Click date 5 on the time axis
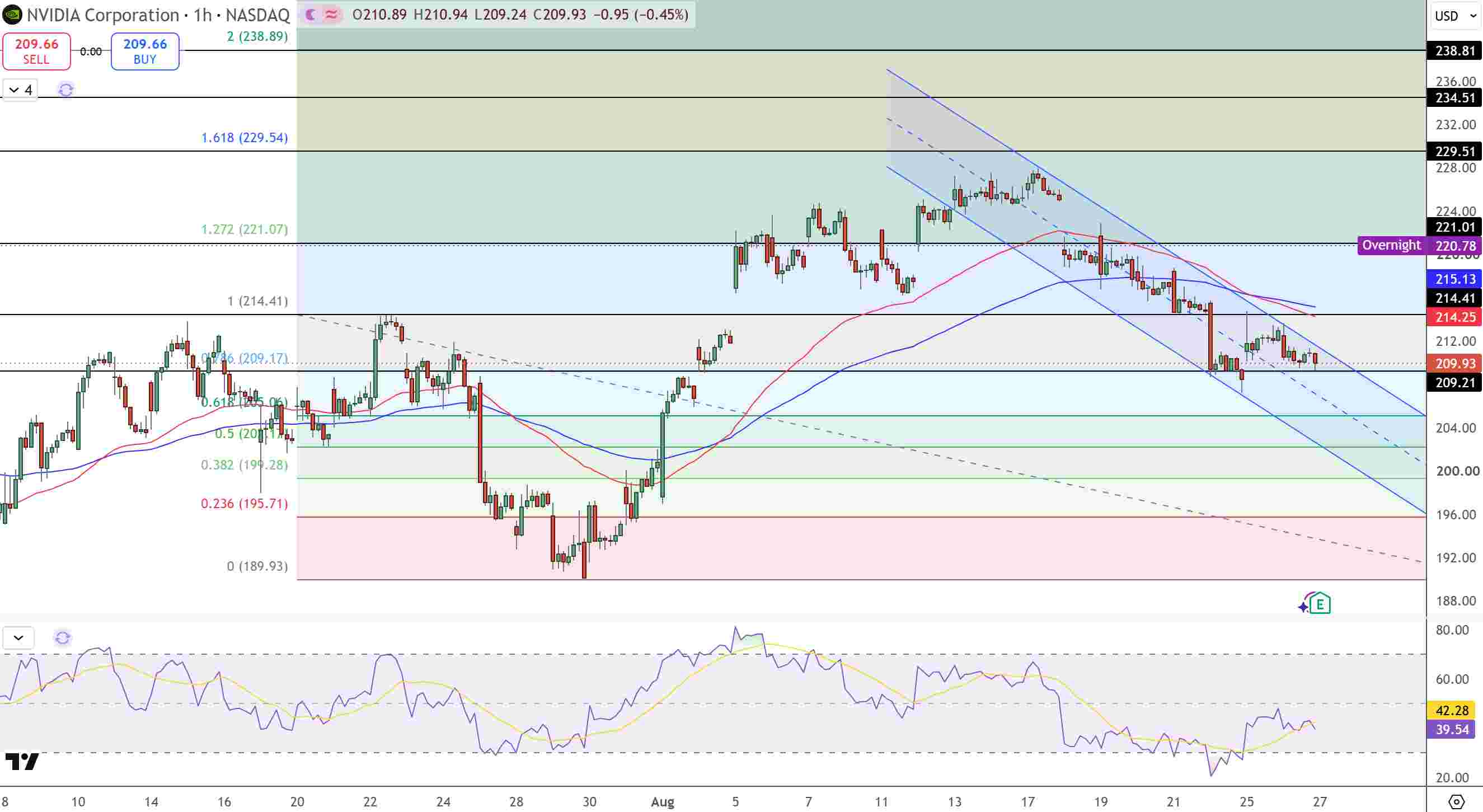This screenshot has height=812, width=1483. click(x=735, y=801)
